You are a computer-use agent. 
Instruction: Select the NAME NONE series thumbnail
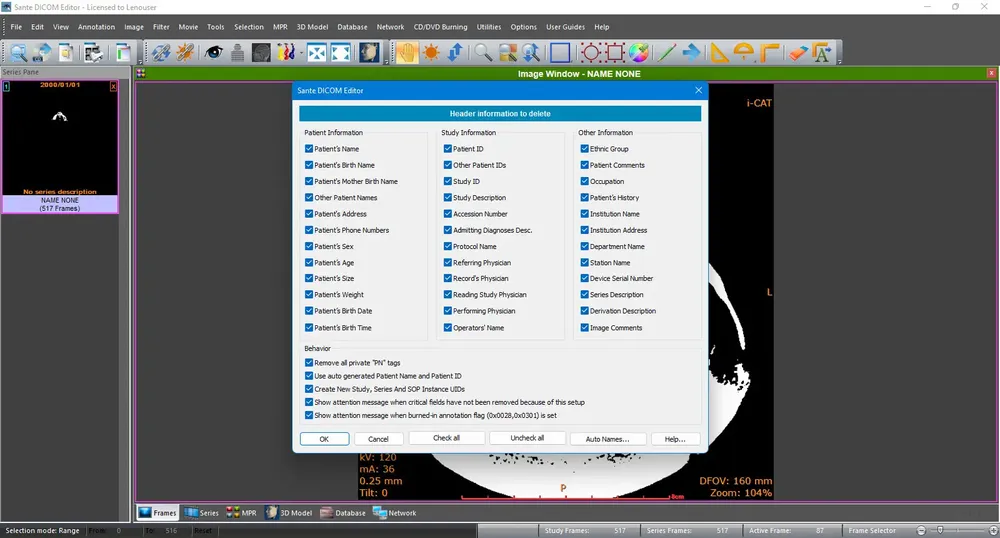point(60,147)
